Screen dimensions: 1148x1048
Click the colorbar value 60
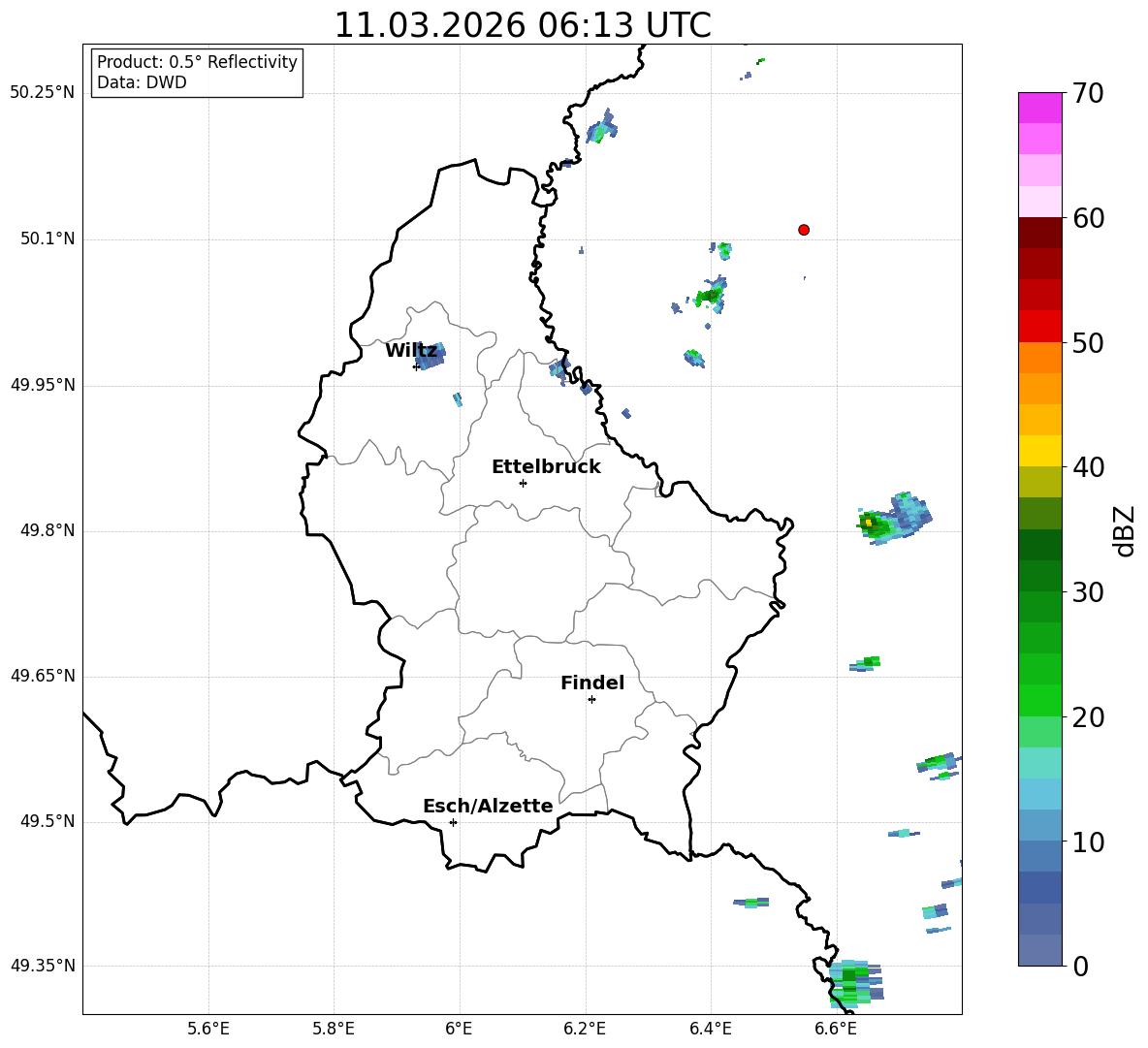pos(1087,218)
